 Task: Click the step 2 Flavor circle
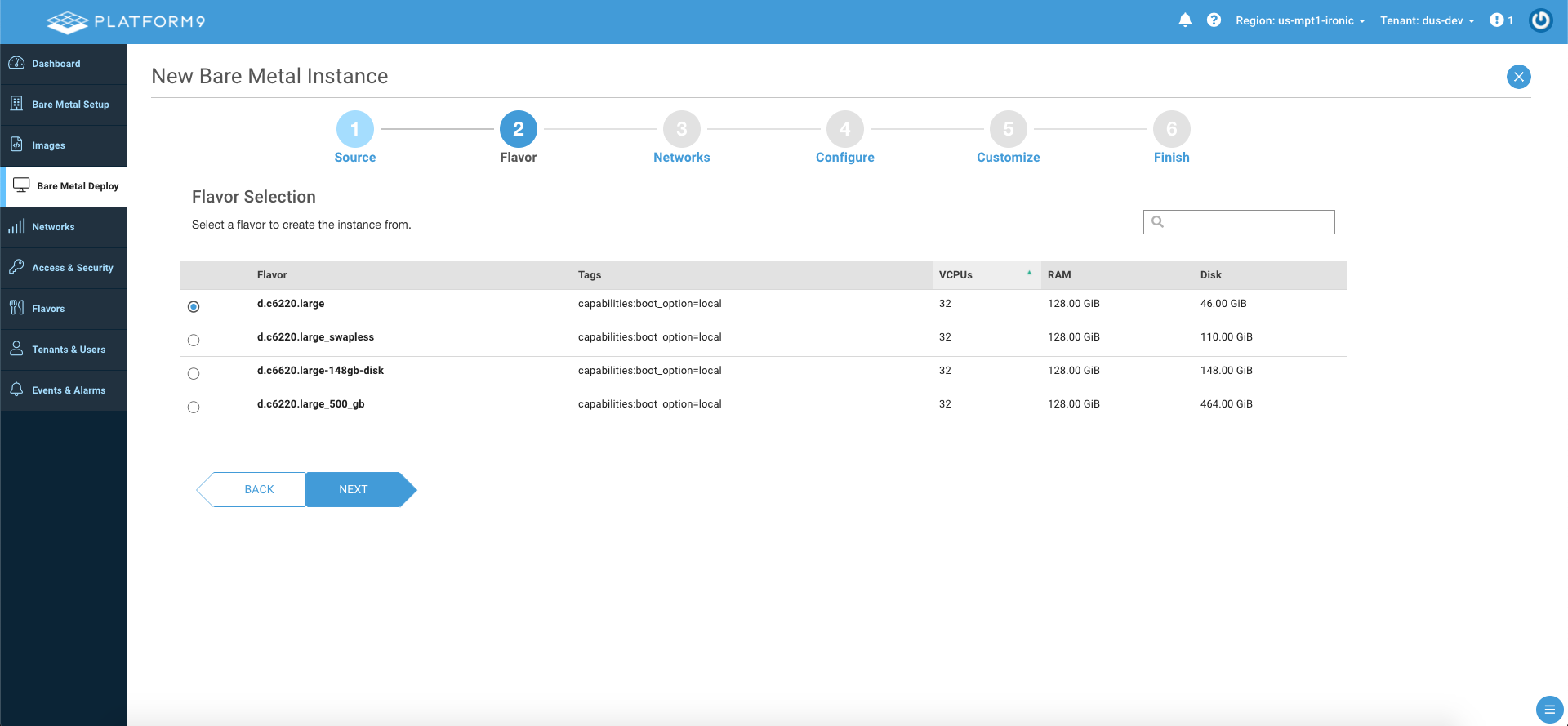pyautogui.click(x=519, y=129)
